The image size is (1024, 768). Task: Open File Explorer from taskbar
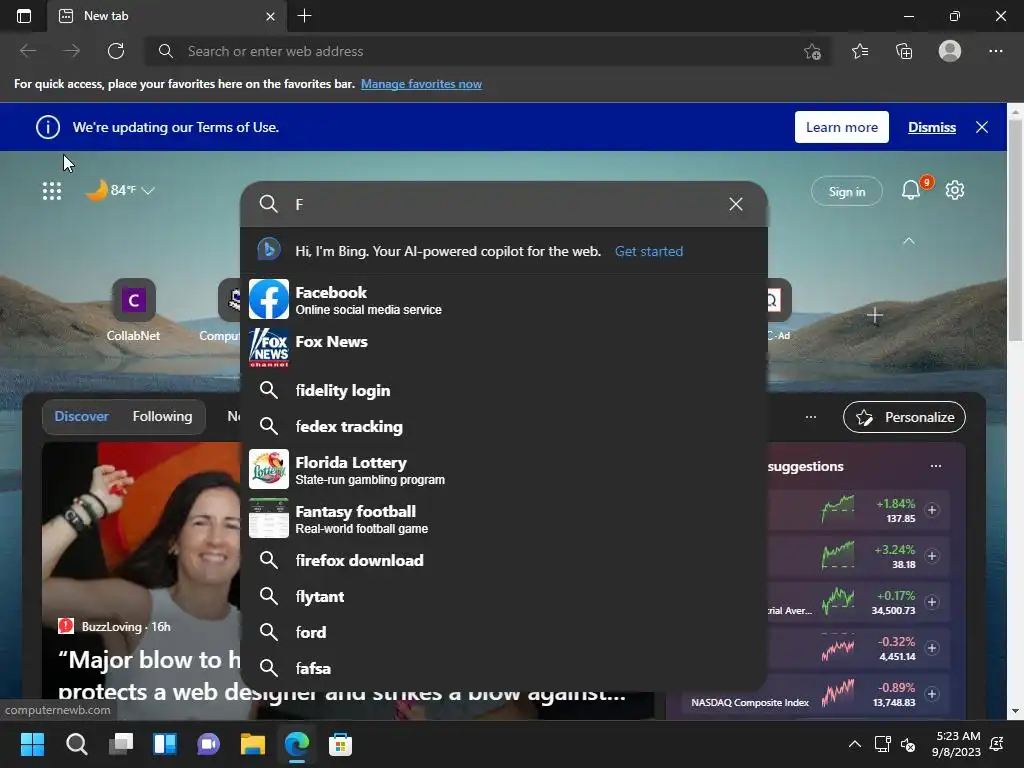253,744
